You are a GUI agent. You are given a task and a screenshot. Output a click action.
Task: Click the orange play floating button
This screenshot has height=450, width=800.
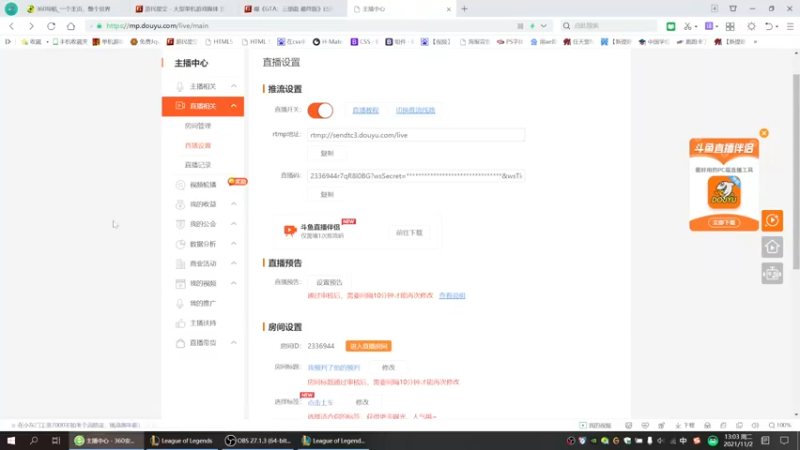[772, 220]
